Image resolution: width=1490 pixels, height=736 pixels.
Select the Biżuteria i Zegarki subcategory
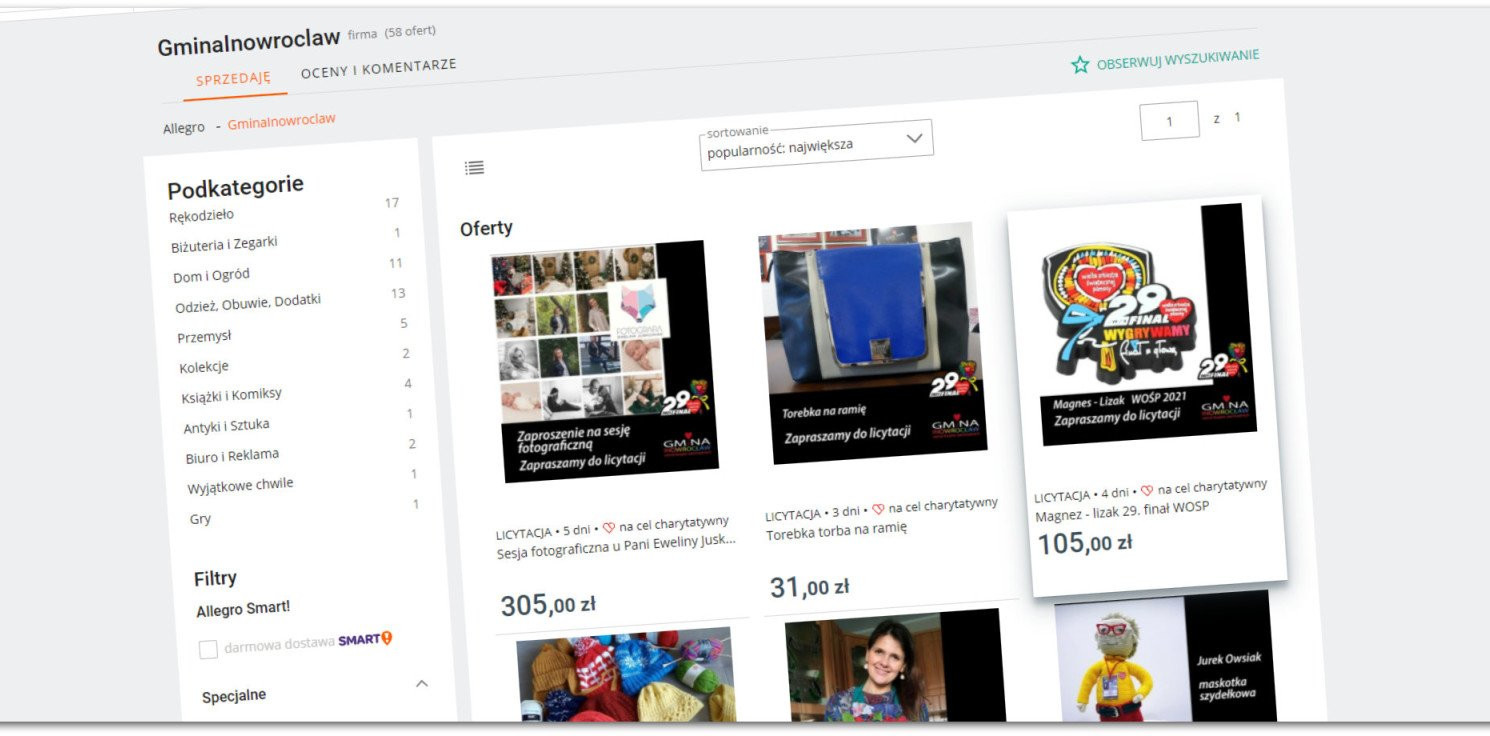(224, 244)
